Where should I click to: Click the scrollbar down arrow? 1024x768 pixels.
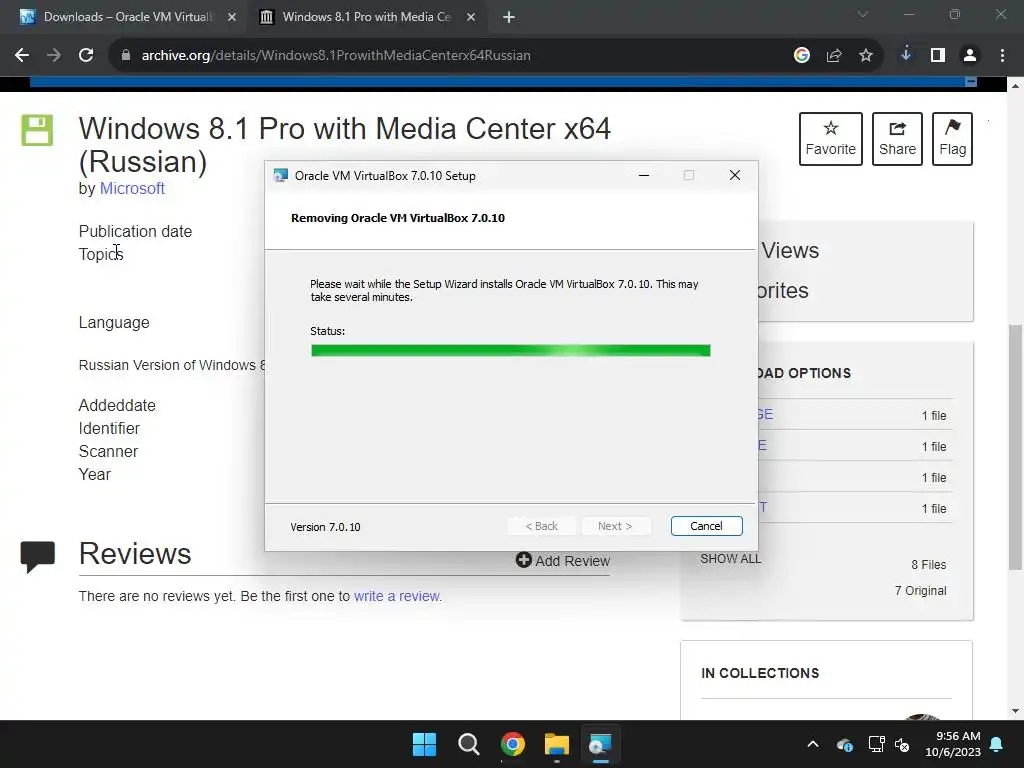click(1016, 711)
